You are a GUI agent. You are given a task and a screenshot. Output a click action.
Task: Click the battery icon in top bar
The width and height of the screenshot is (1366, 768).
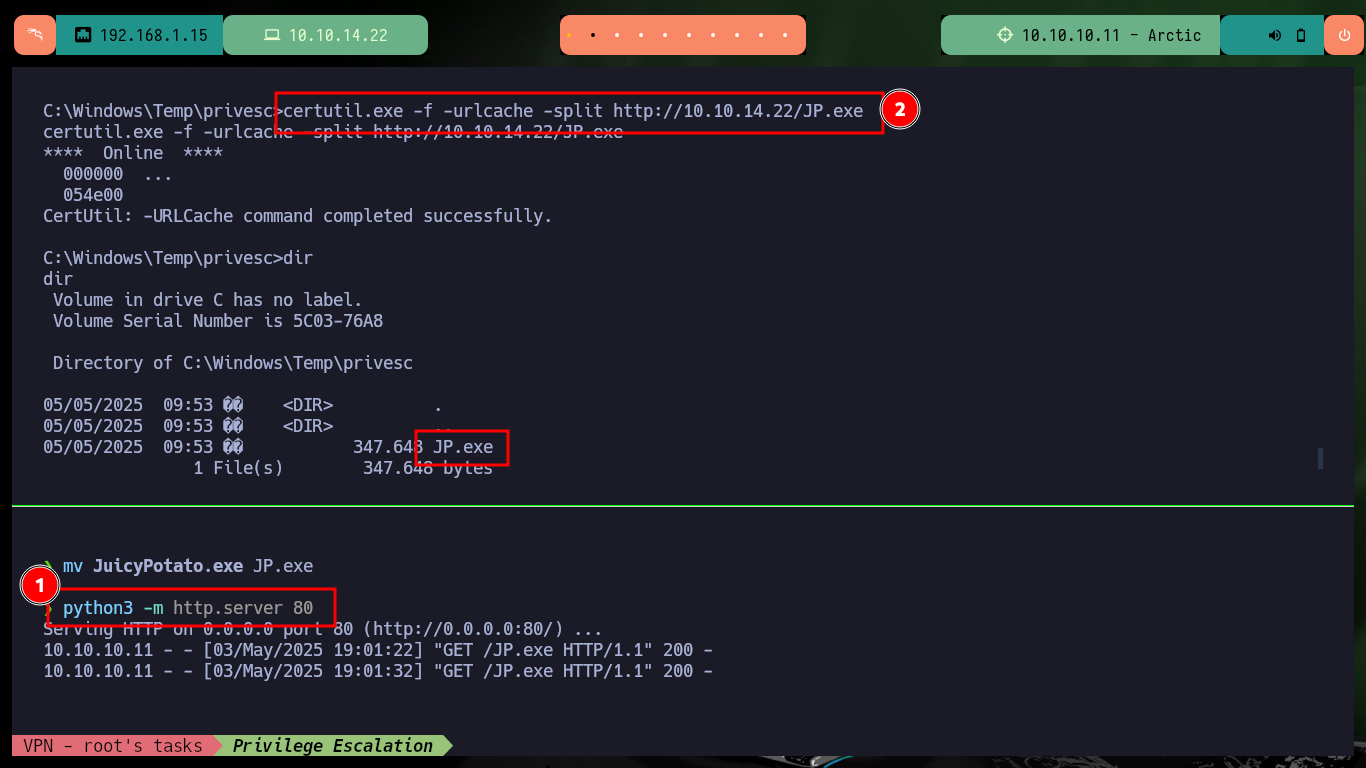(x=1301, y=35)
